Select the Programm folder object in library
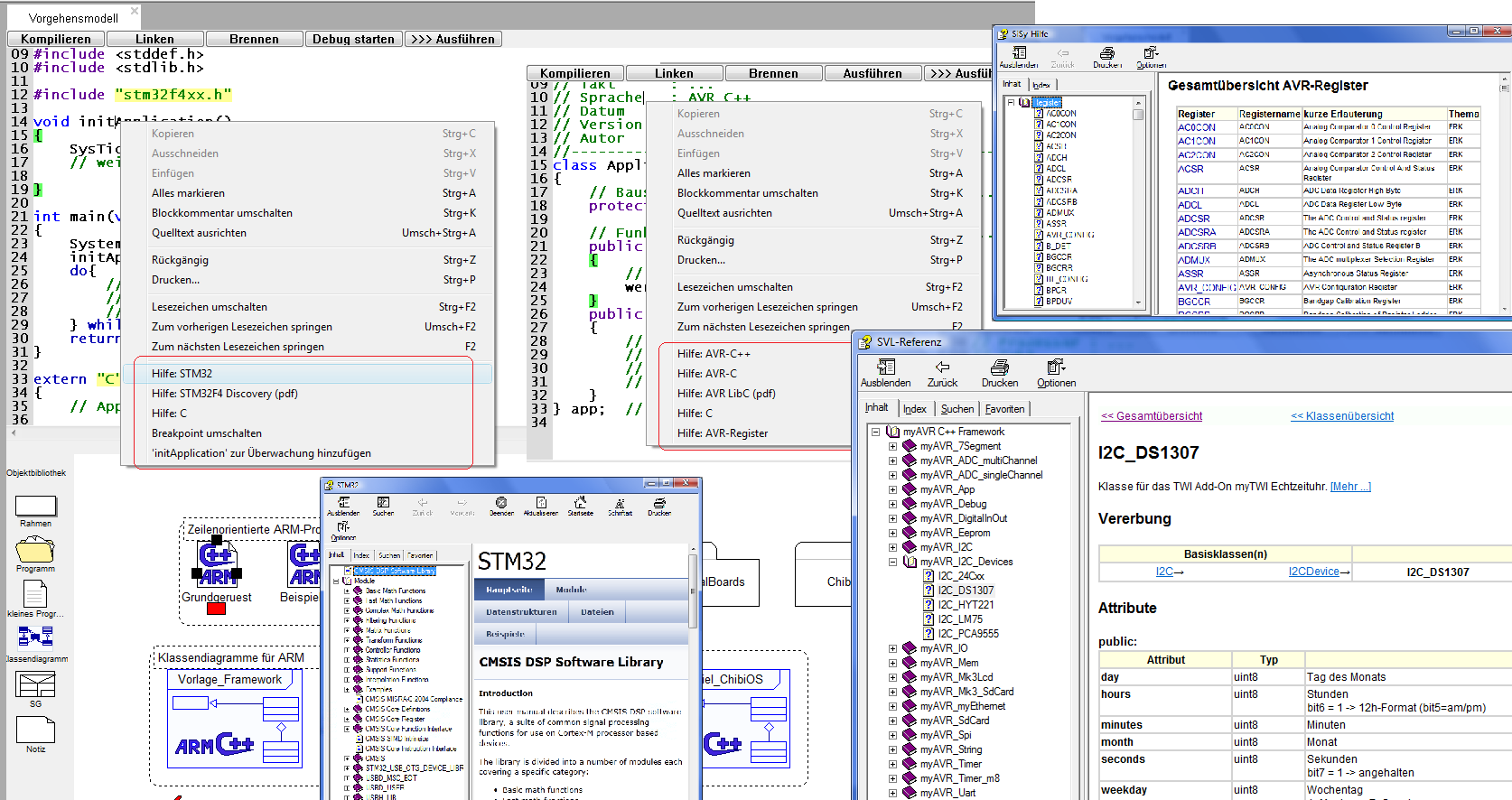The image size is (1512, 800). coord(35,549)
